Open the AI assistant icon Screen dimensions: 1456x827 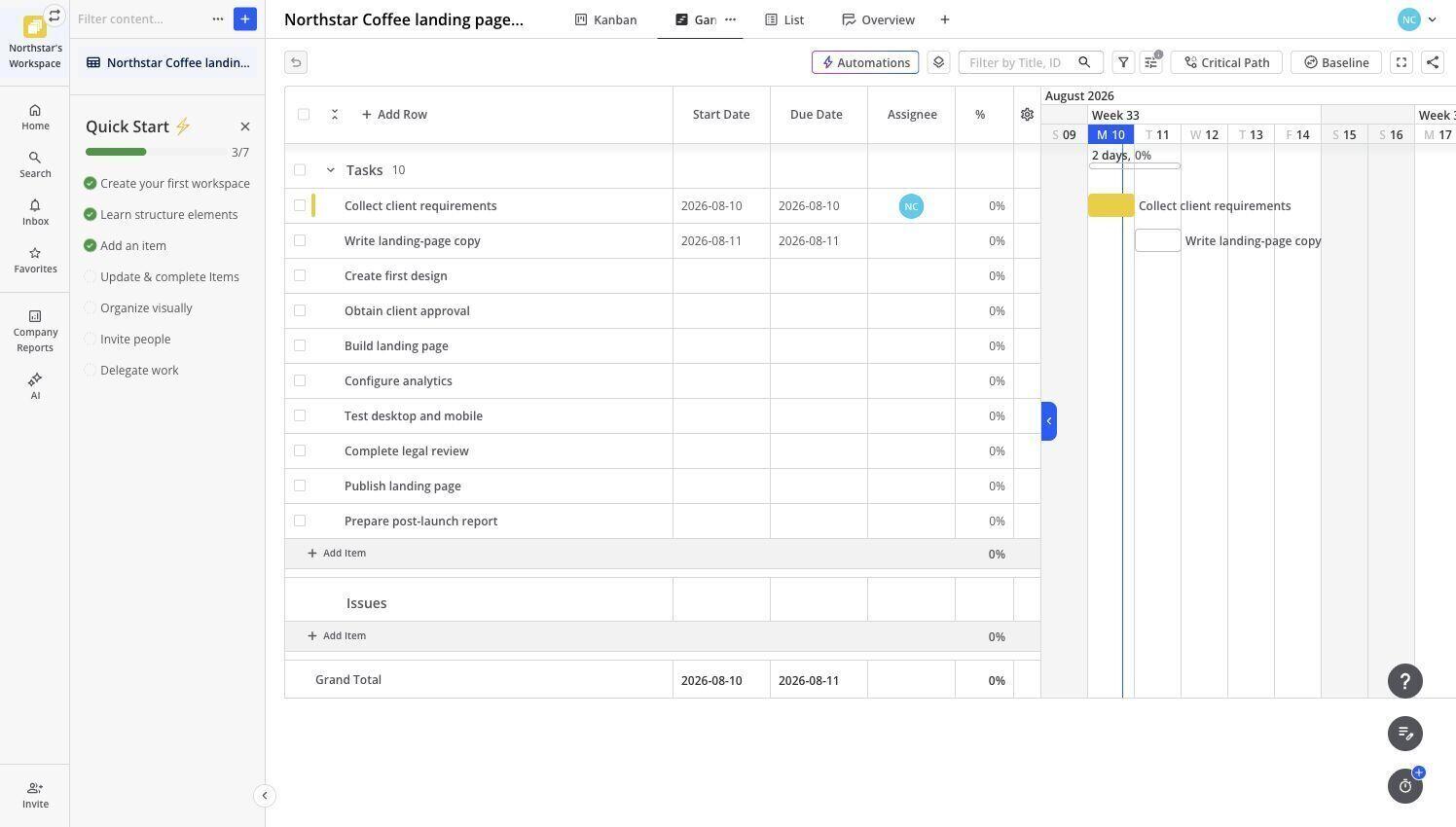point(35,379)
